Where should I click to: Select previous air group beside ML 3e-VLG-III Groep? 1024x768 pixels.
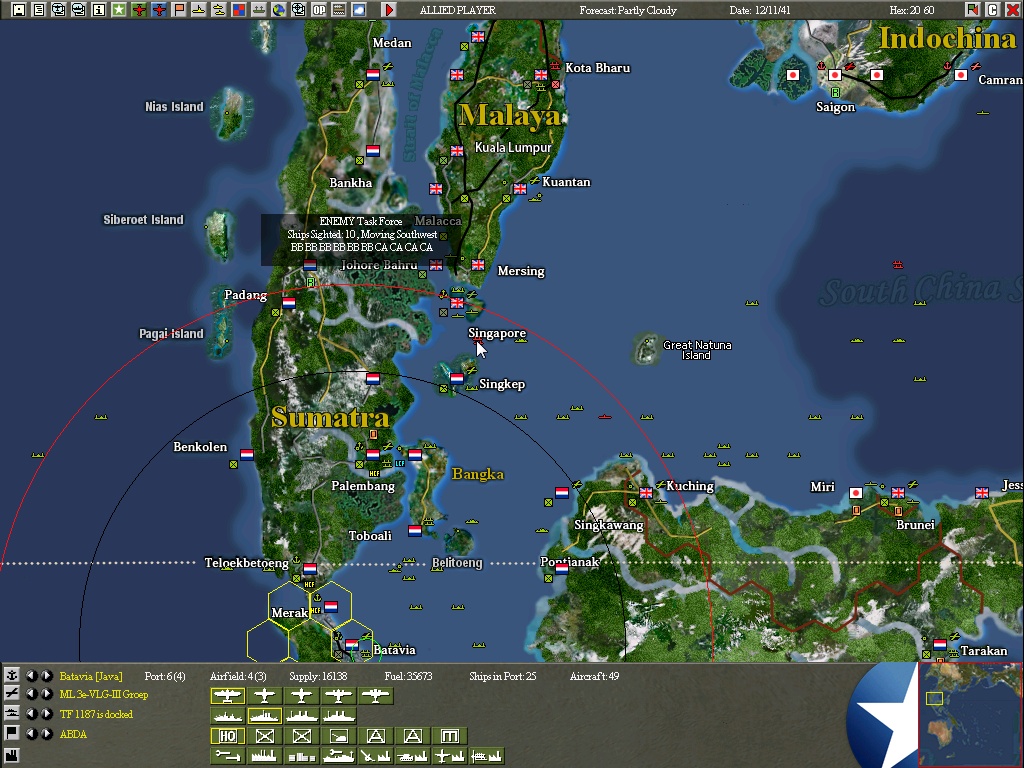(x=31, y=694)
